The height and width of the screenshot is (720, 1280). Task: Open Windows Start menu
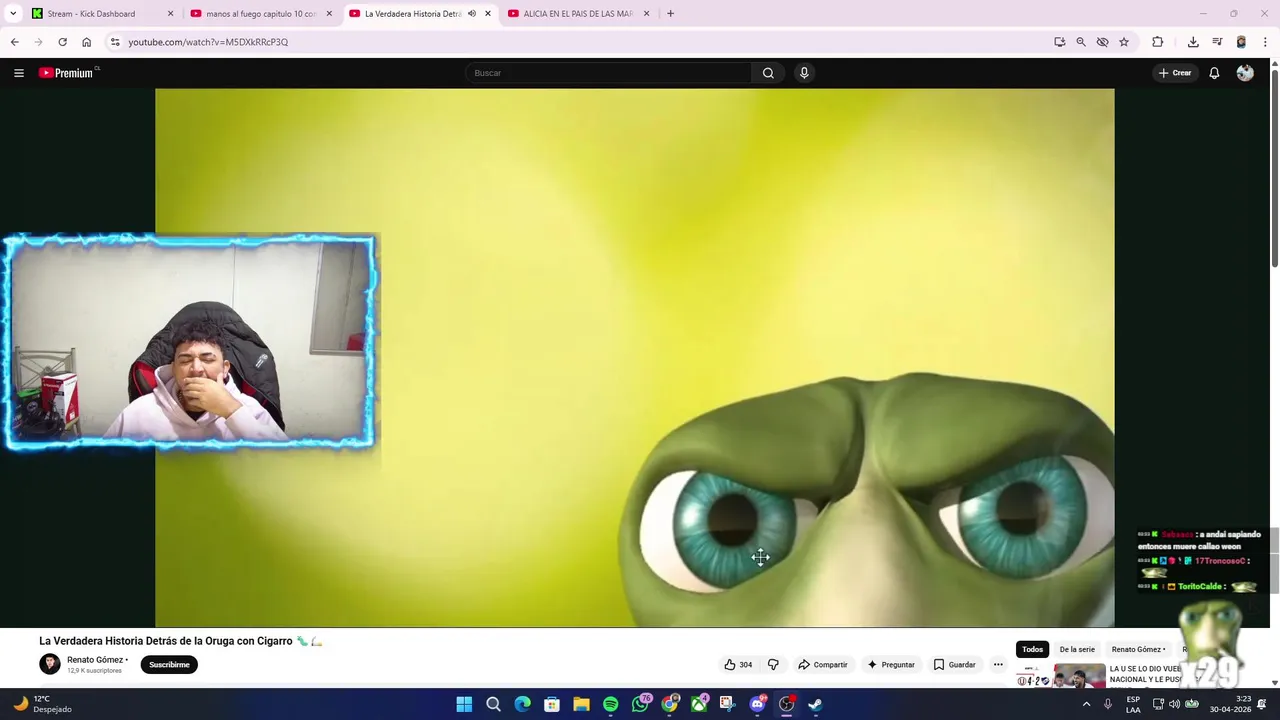[x=464, y=704]
